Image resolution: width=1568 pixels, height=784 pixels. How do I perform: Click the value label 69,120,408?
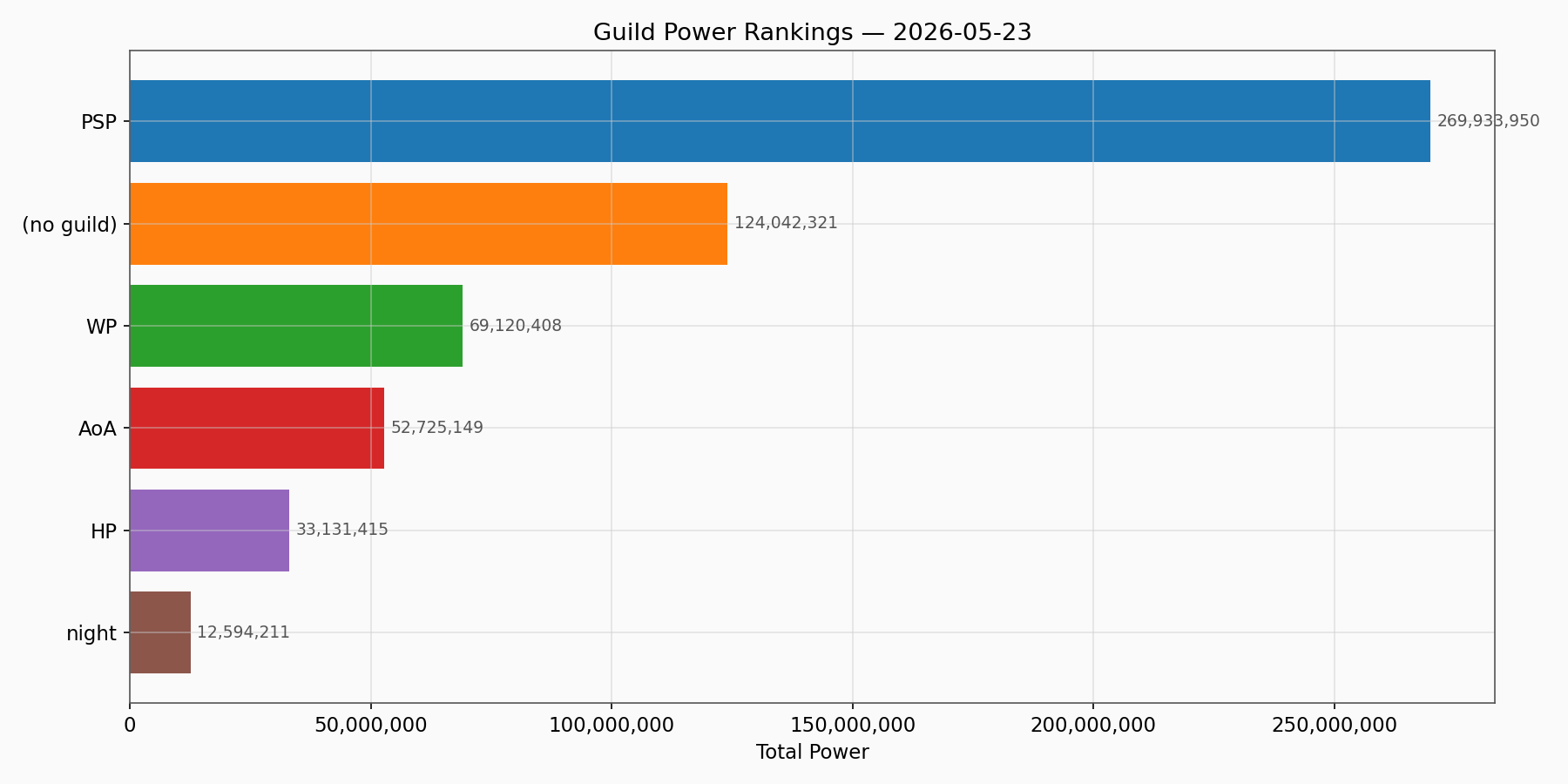tap(516, 326)
